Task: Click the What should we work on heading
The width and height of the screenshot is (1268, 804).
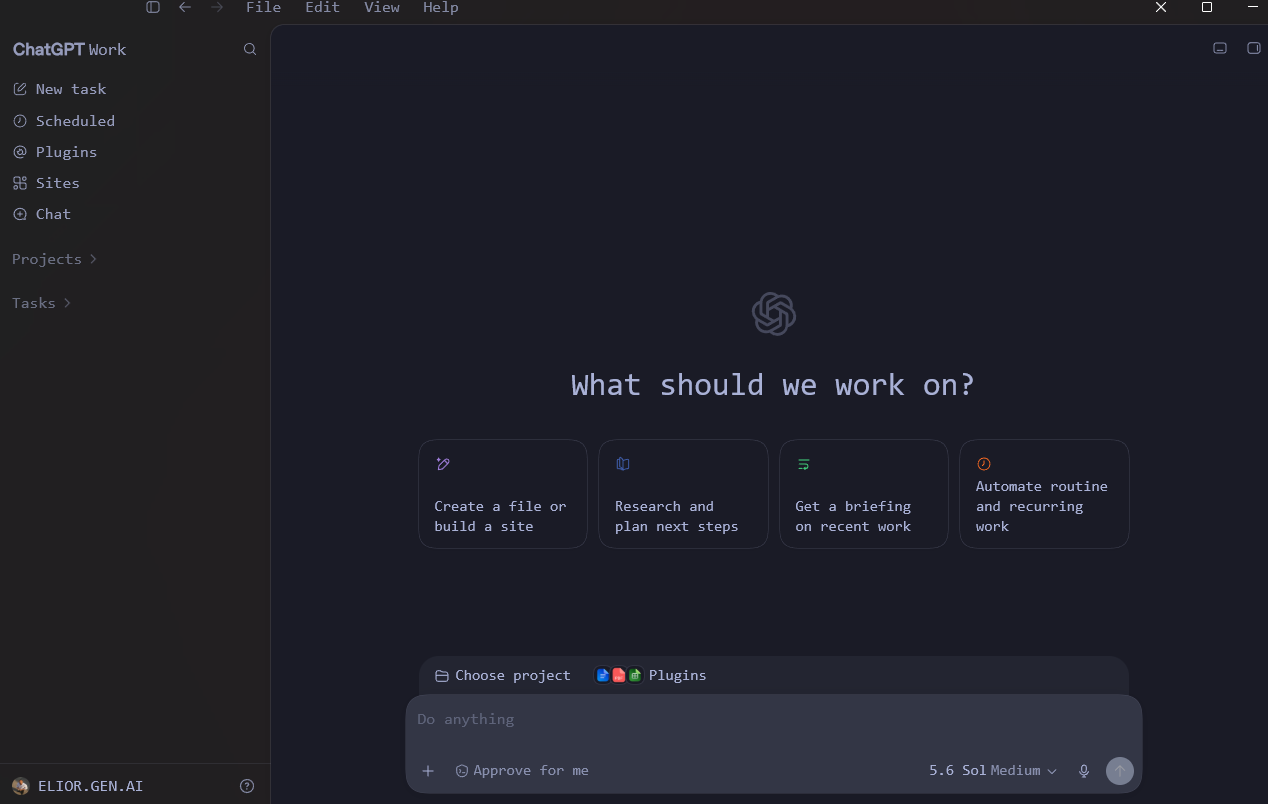Action: click(x=773, y=385)
